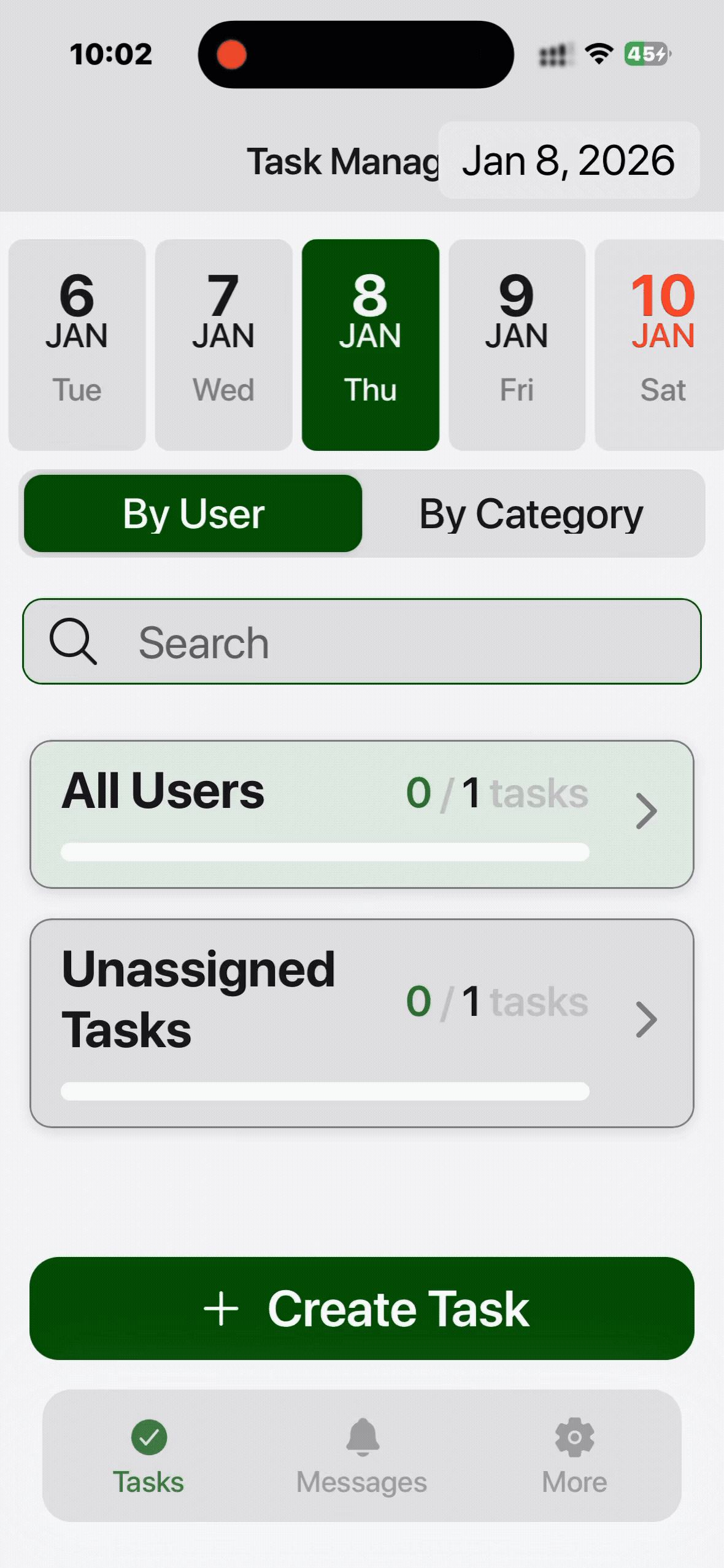Tap the search magnifying glass icon
724x1568 pixels.
pyautogui.click(x=73, y=642)
